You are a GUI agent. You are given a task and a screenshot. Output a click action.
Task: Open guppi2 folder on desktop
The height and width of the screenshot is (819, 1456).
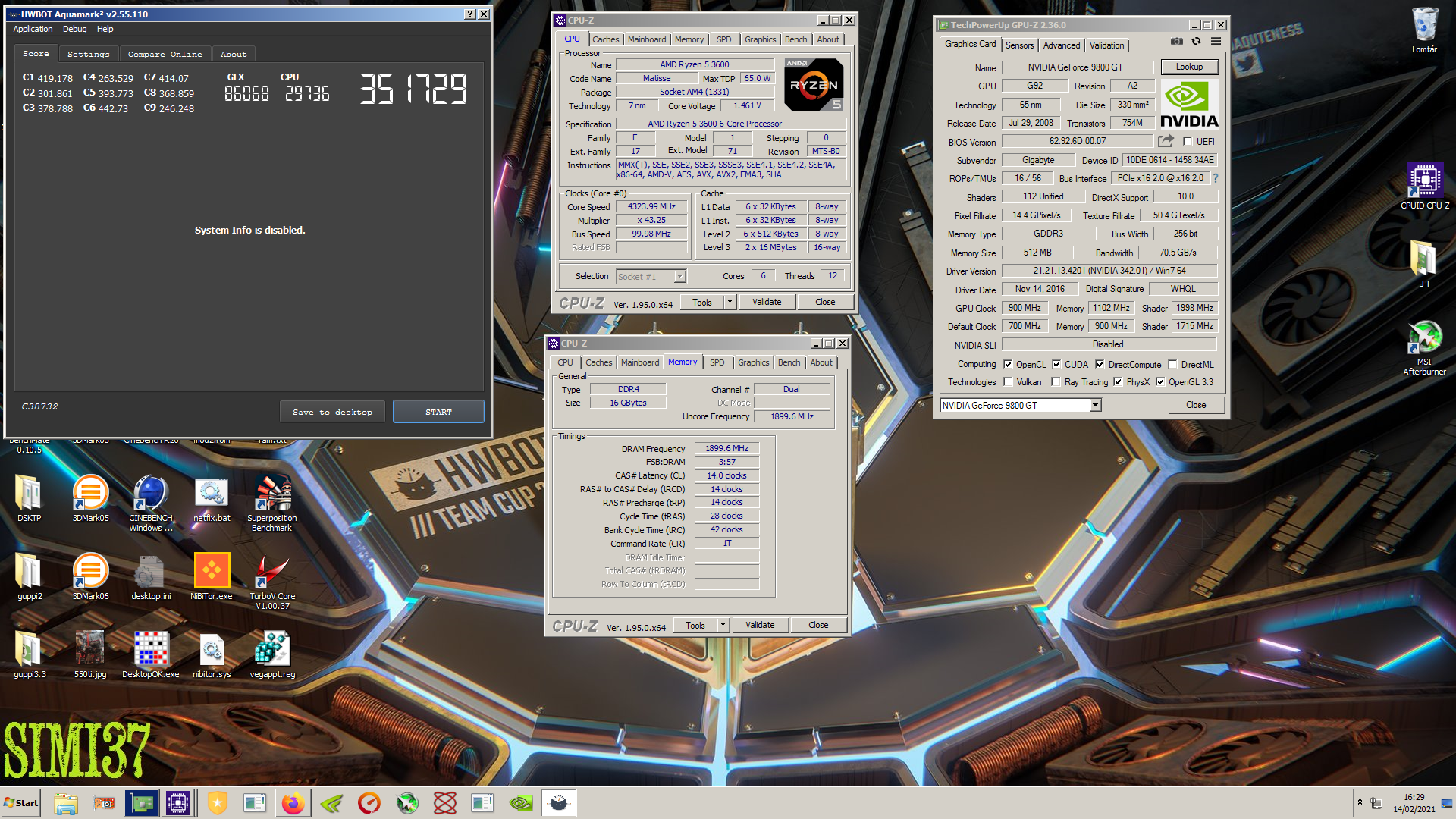(x=30, y=577)
